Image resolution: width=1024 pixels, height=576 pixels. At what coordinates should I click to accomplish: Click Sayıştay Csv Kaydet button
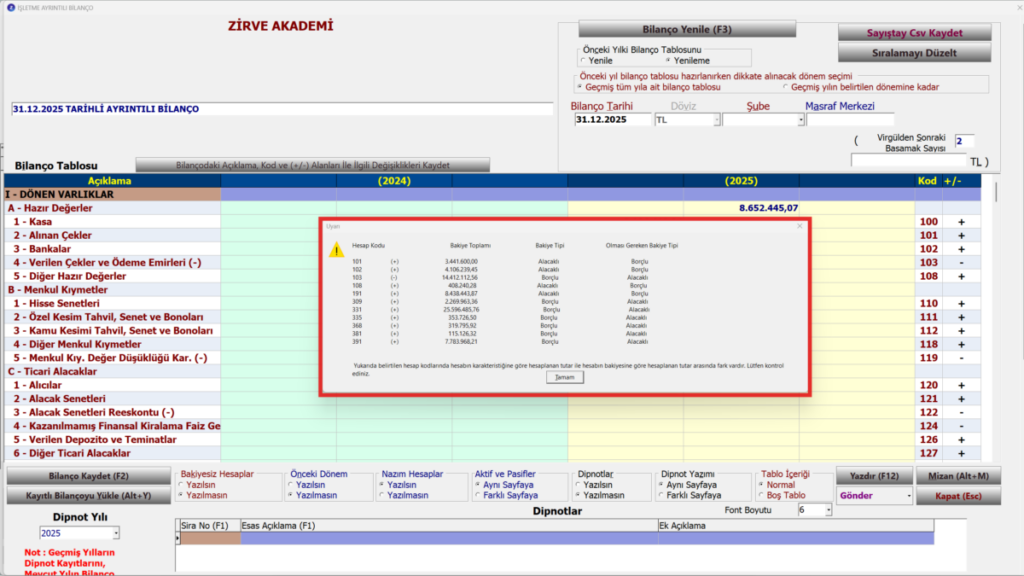tap(914, 33)
